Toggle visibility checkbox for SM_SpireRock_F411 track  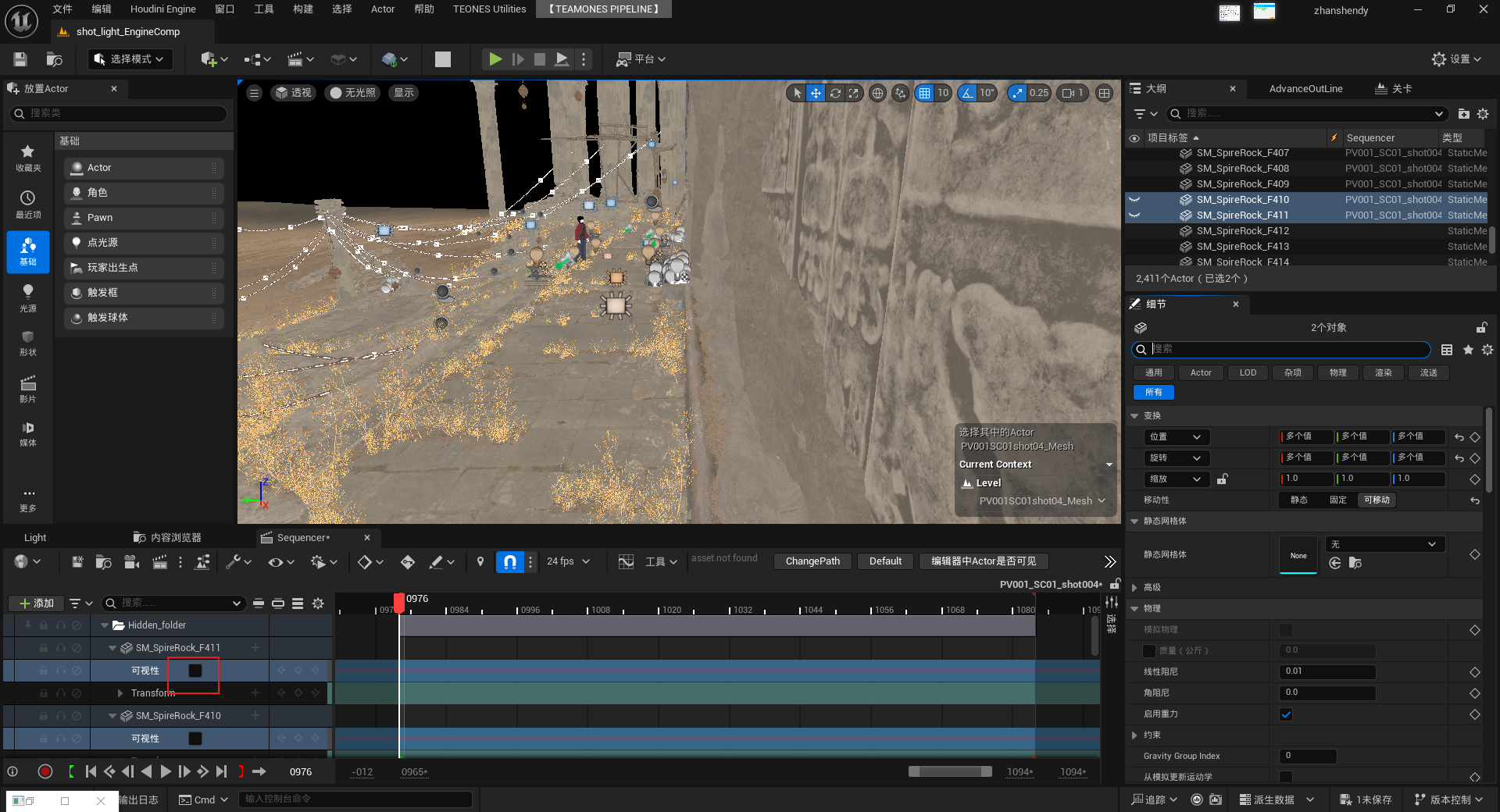click(195, 671)
